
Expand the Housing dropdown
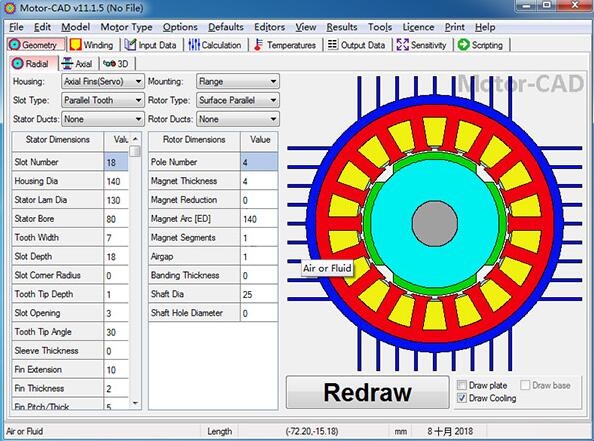102,81
